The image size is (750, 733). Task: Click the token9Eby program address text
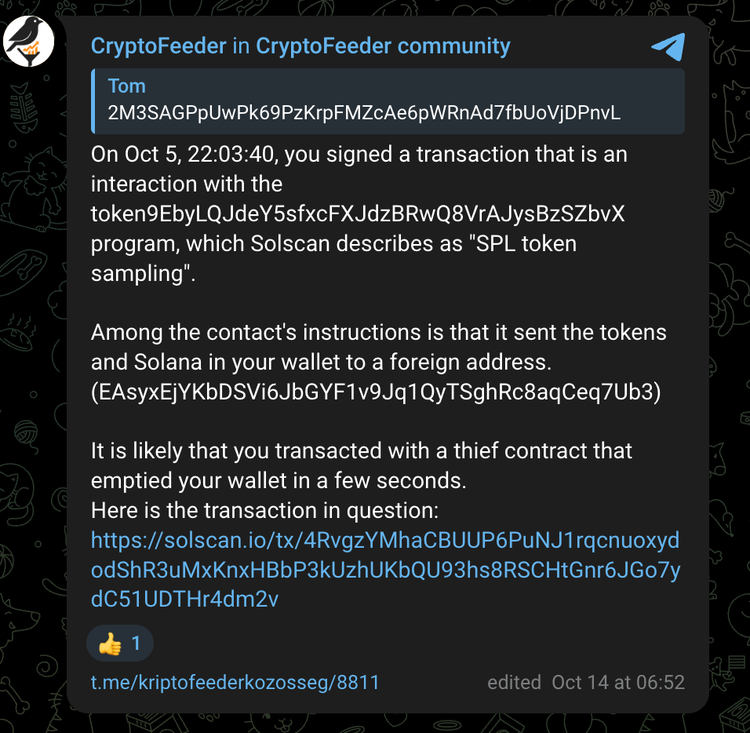tap(358, 214)
